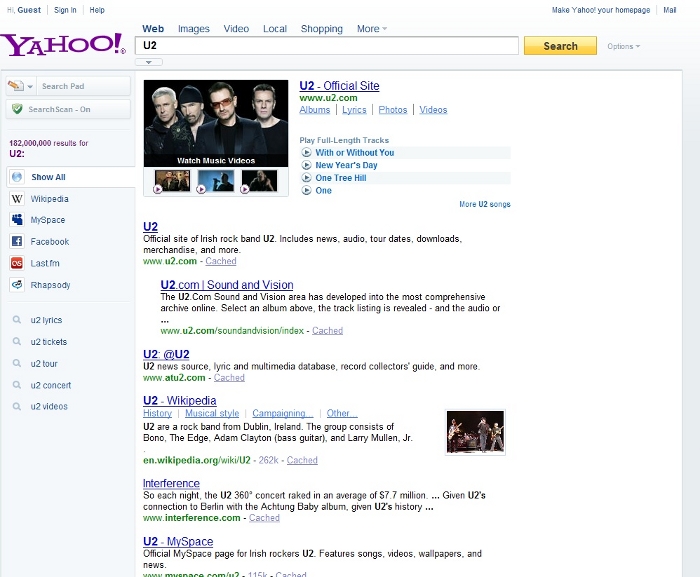The image size is (700, 577).
Task: Open third small music video thumbnail
Action: [259, 181]
